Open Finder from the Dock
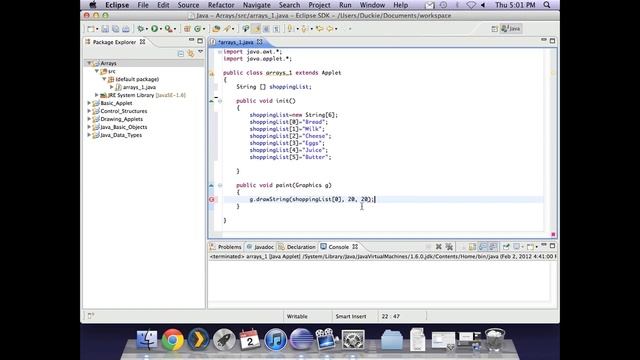The height and width of the screenshot is (360, 640). coord(147,340)
